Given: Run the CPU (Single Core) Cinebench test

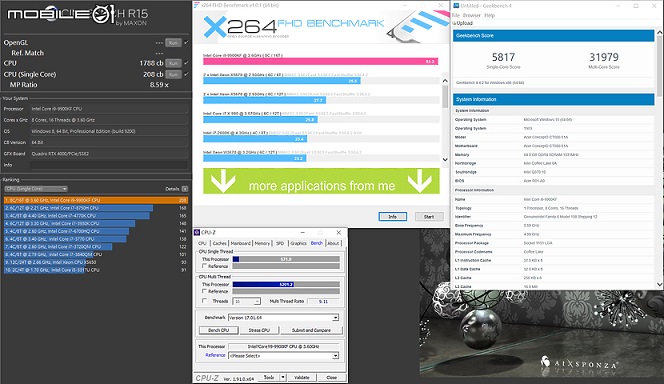Looking at the screenshot, I should (x=173, y=75).
